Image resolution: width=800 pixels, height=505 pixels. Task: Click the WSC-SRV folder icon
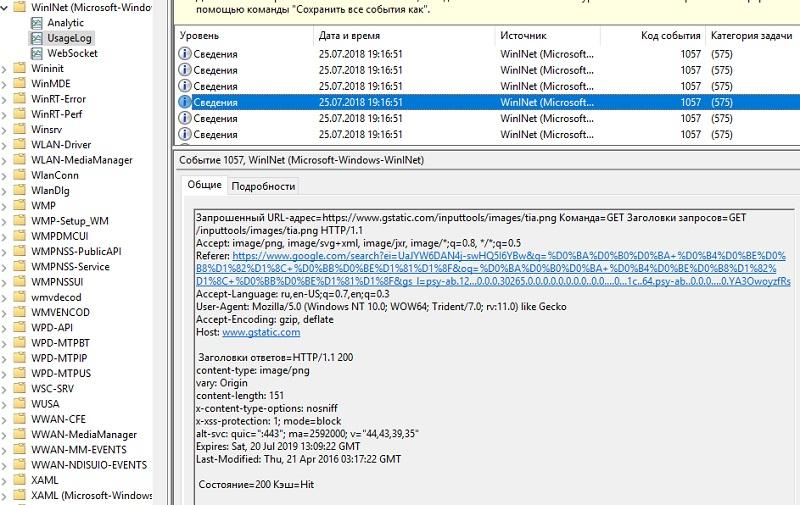pyautogui.click(x=19, y=388)
